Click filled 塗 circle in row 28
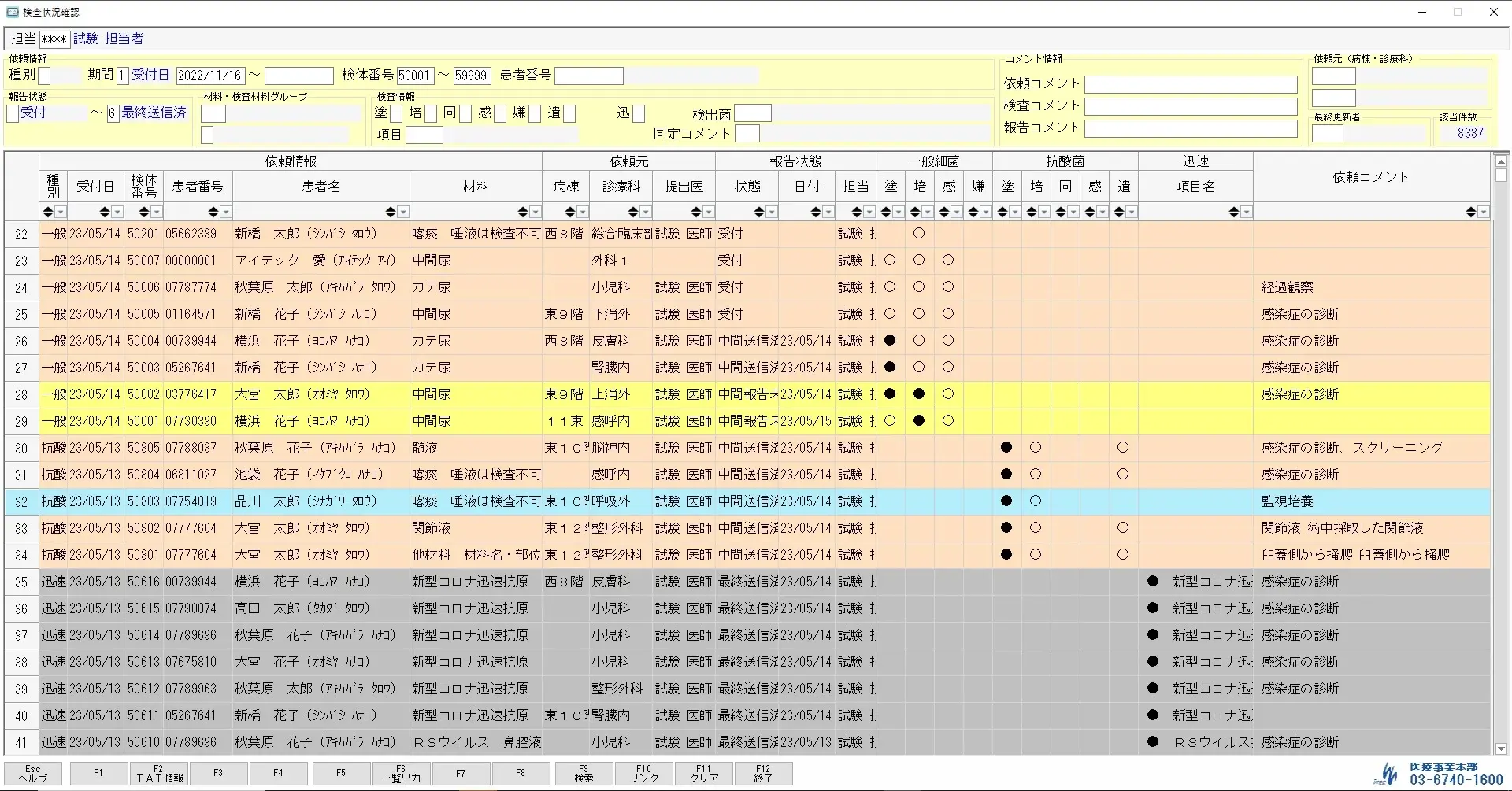Screen dimensions: 1512x791 coord(890,394)
